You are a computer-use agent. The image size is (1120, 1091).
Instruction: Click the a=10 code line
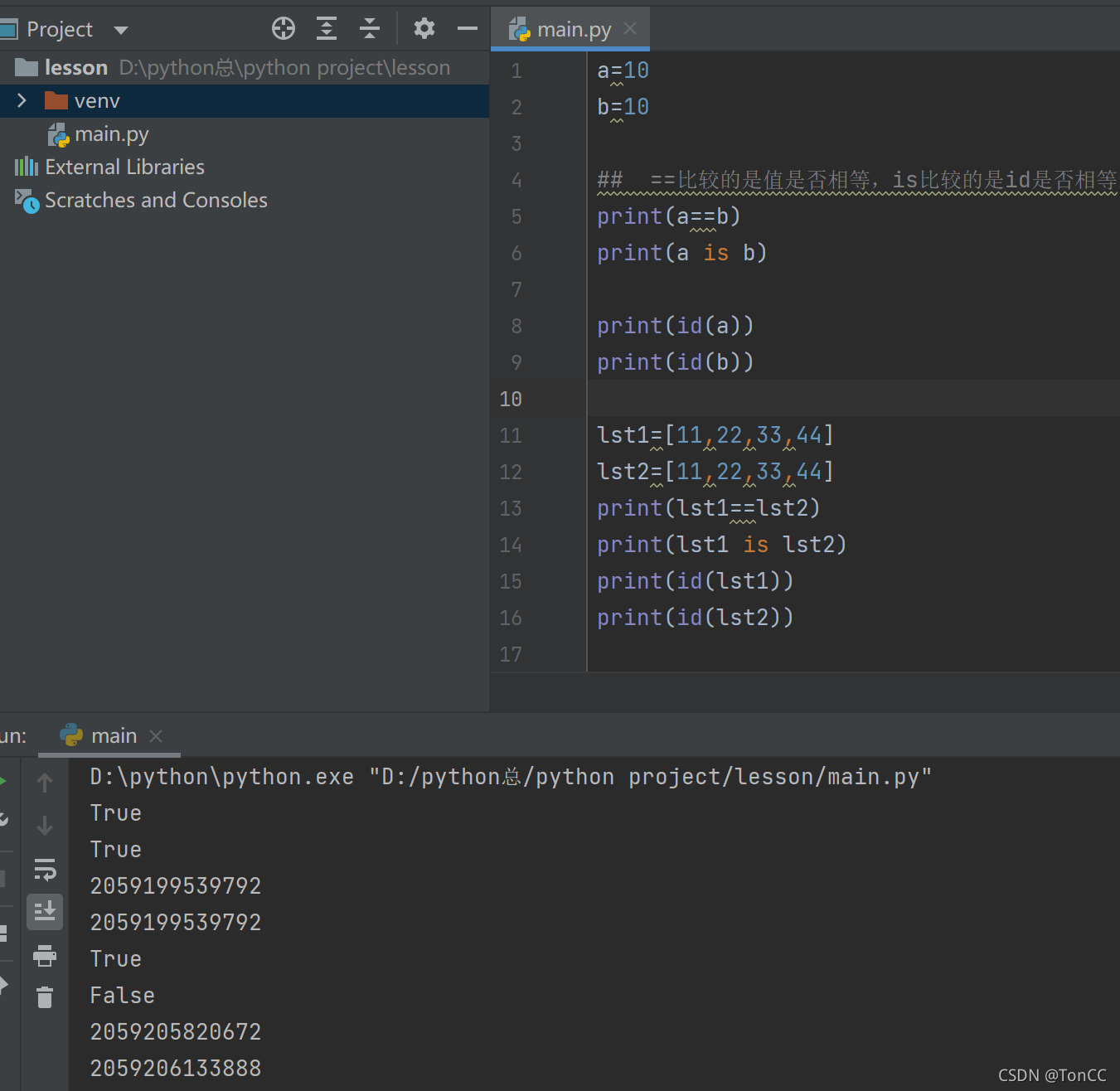(623, 70)
